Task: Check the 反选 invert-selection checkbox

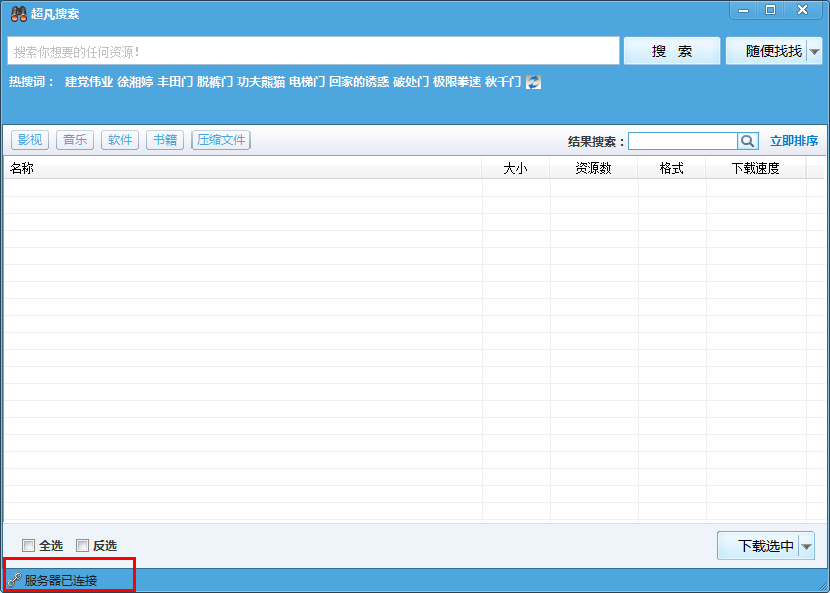Action: [x=82, y=545]
